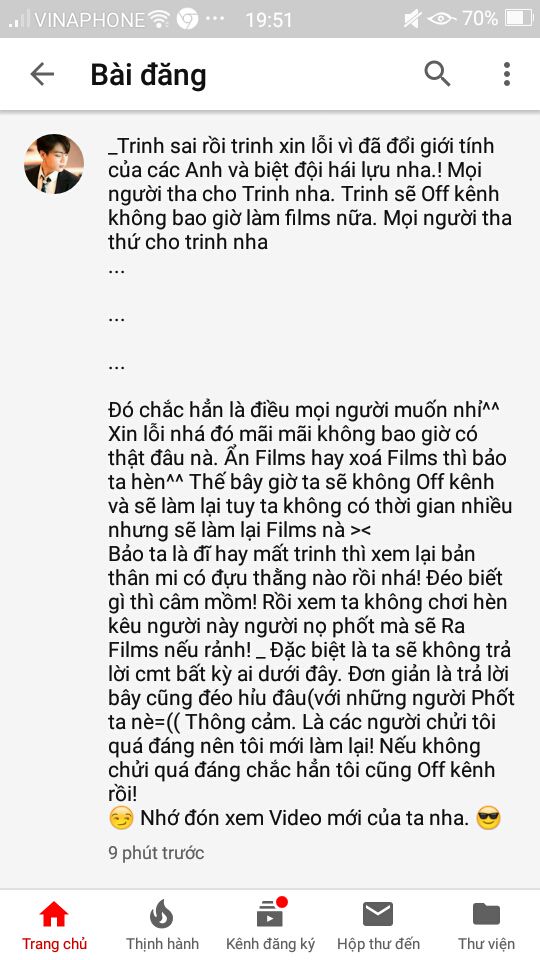Tap the 9 phút trước timestamp
The width and height of the screenshot is (540, 960).
pyautogui.click(x=156, y=852)
